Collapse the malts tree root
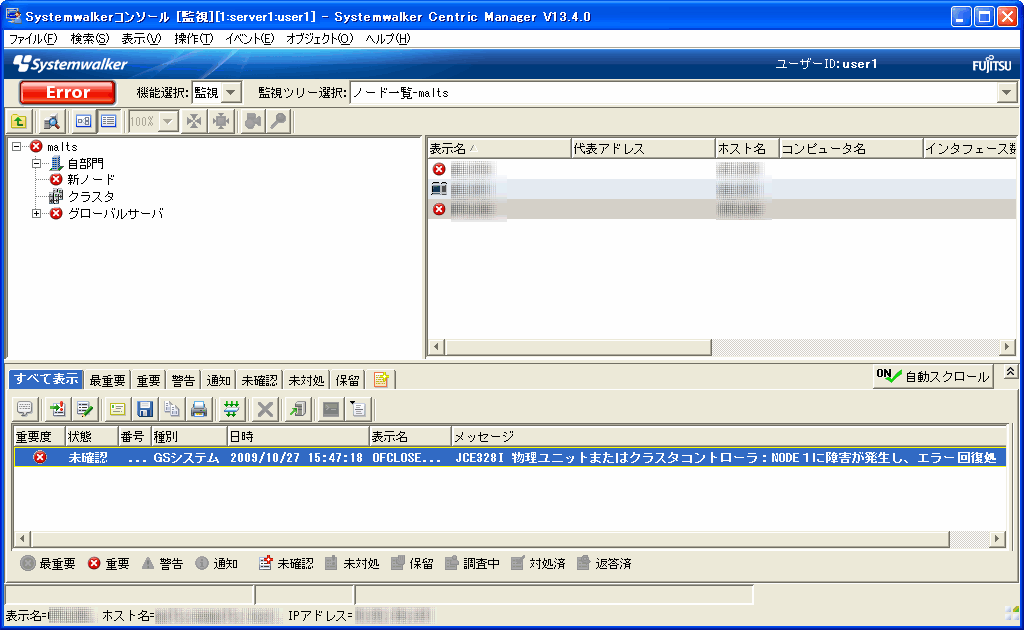Image resolution: width=1024 pixels, height=630 pixels. pyautogui.click(x=16, y=147)
